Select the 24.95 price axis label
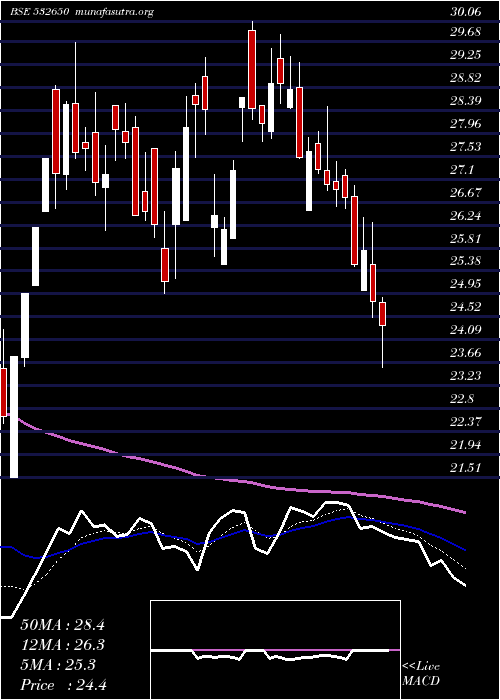Viewport: 500px width, 700px height. (465, 283)
